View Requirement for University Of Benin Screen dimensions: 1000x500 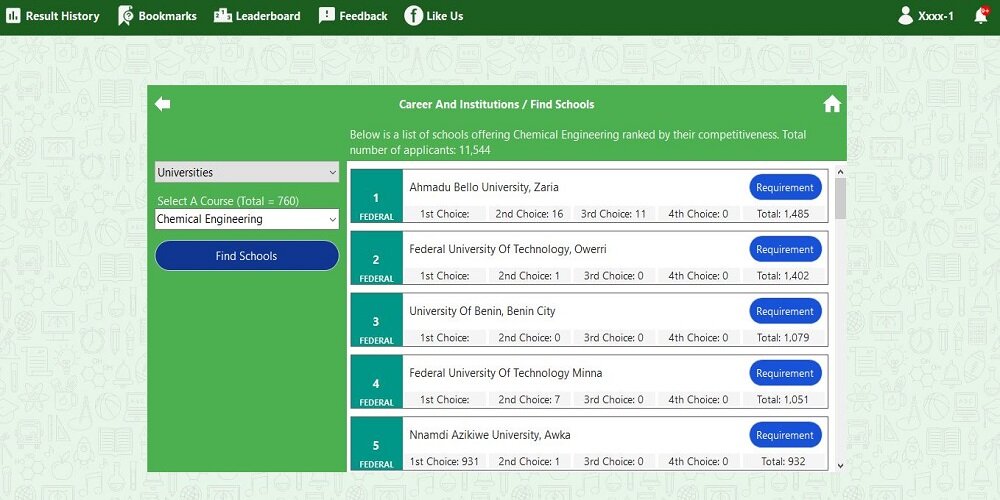coord(785,311)
